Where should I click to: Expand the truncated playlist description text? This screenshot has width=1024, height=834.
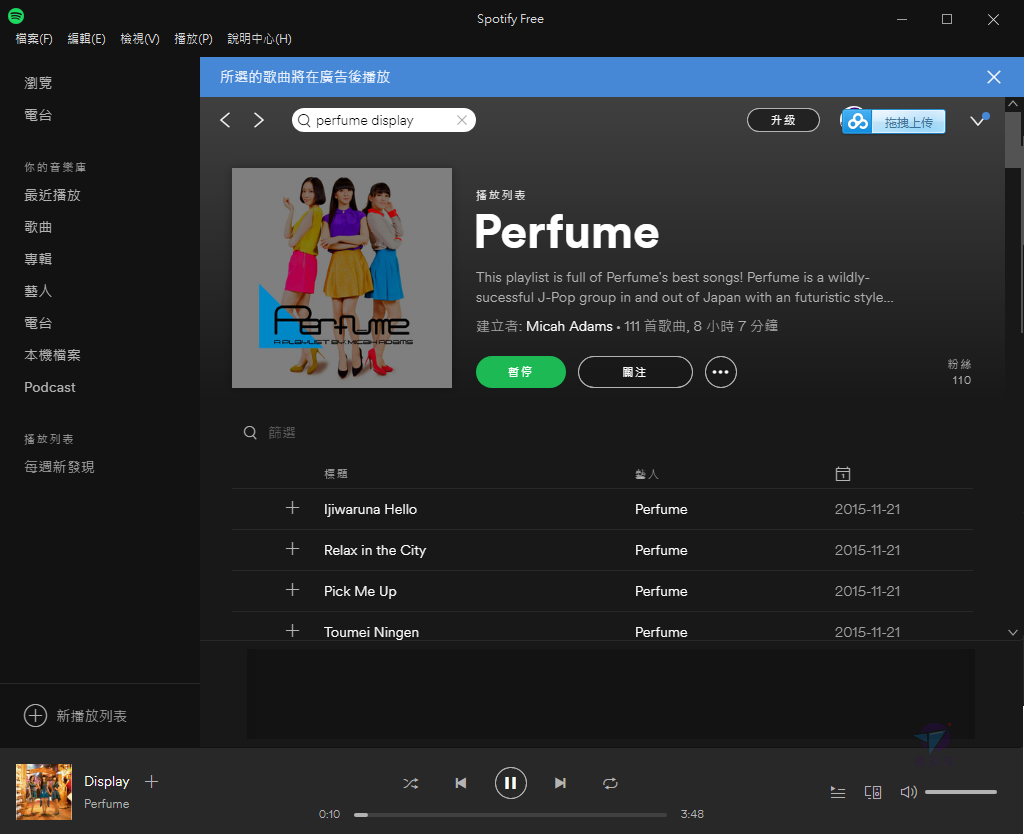[684, 287]
